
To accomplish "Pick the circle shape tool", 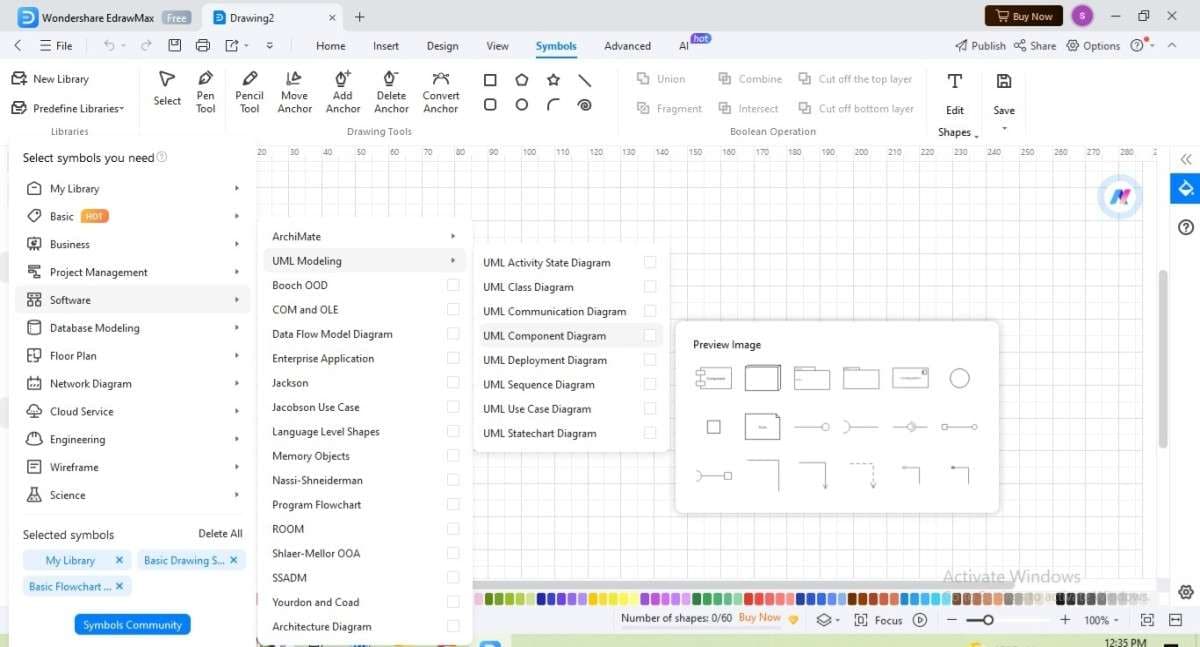I will click(x=522, y=104).
